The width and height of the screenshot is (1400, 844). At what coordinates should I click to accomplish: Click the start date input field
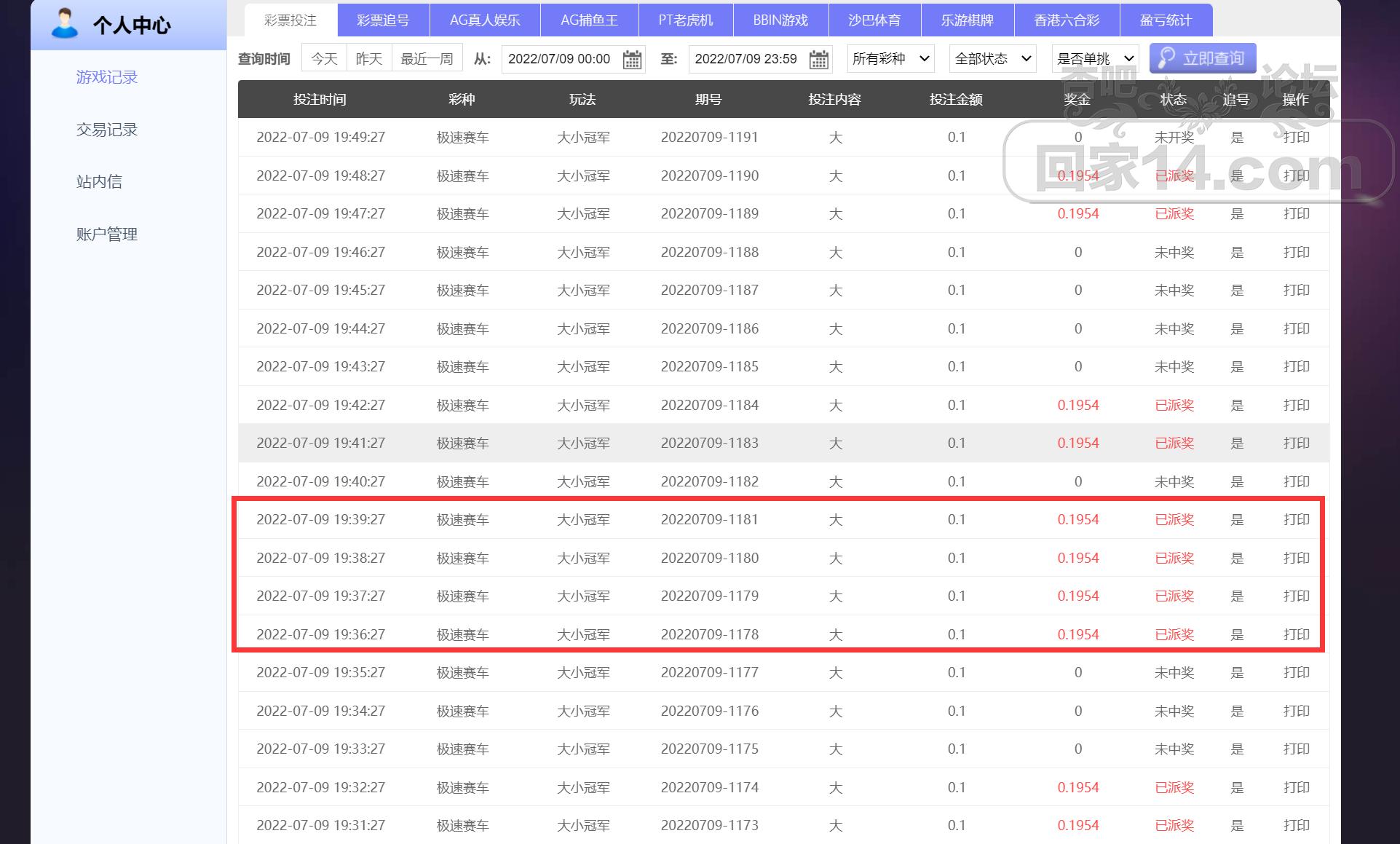click(559, 59)
